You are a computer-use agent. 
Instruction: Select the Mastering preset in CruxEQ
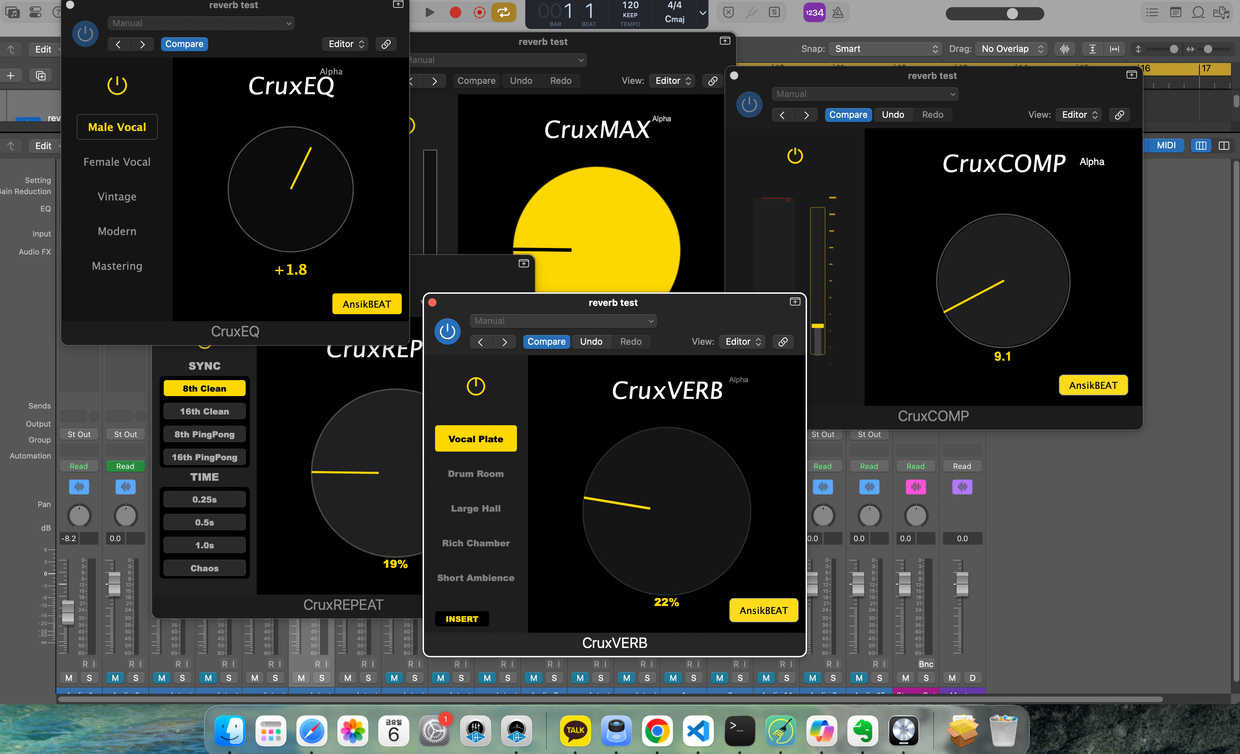tap(117, 266)
